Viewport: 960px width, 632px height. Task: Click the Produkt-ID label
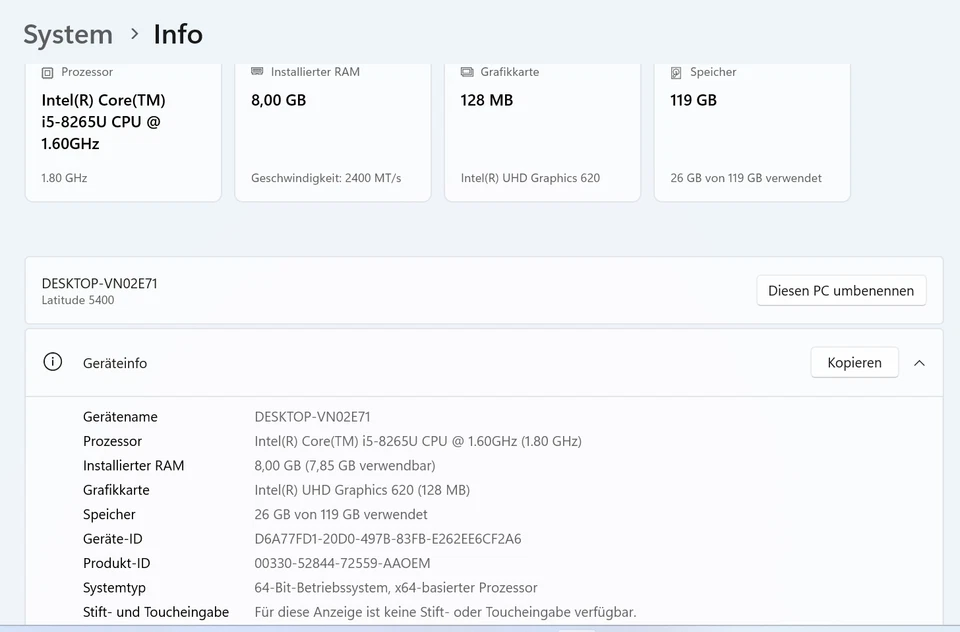[x=116, y=563]
